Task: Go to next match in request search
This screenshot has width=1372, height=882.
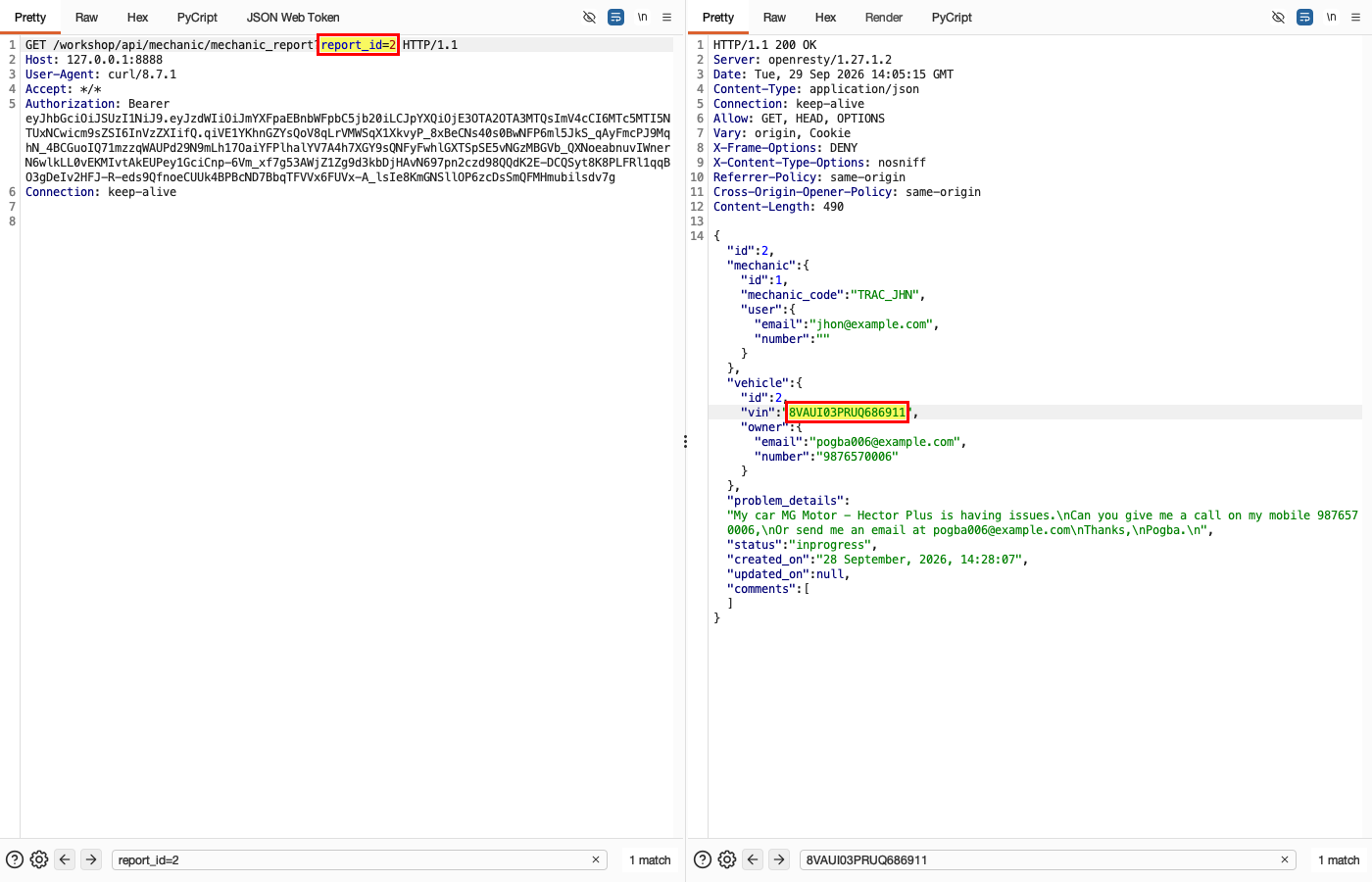Action: [91, 859]
